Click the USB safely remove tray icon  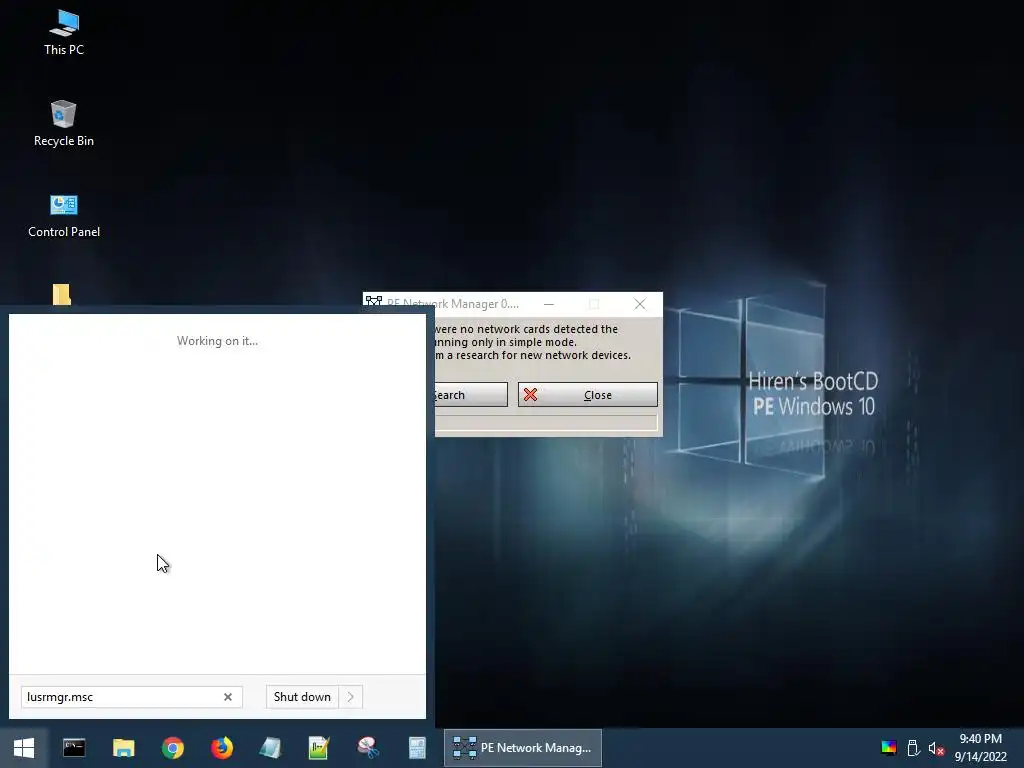914,748
